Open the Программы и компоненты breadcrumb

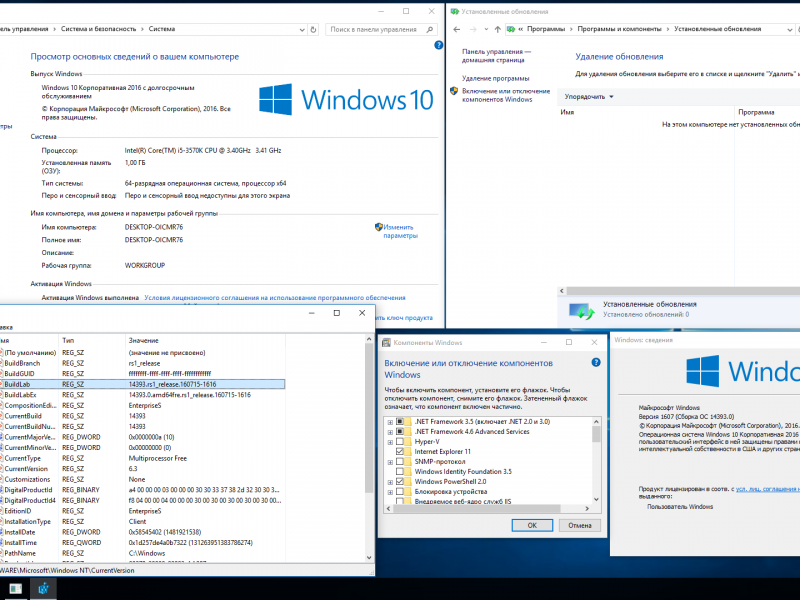tap(619, 29)
